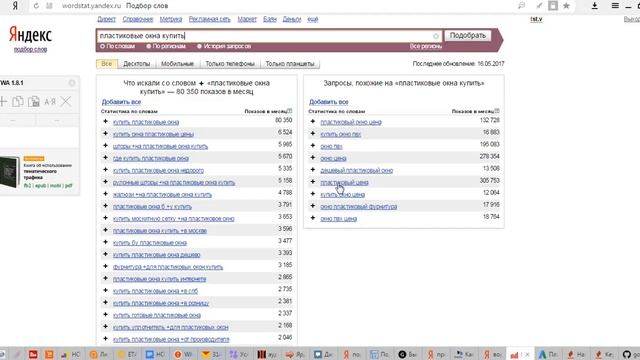Screen dimensions: 640x360
Task: Clear the list with the X icon in the WA panel
Action: pos(66,102)
